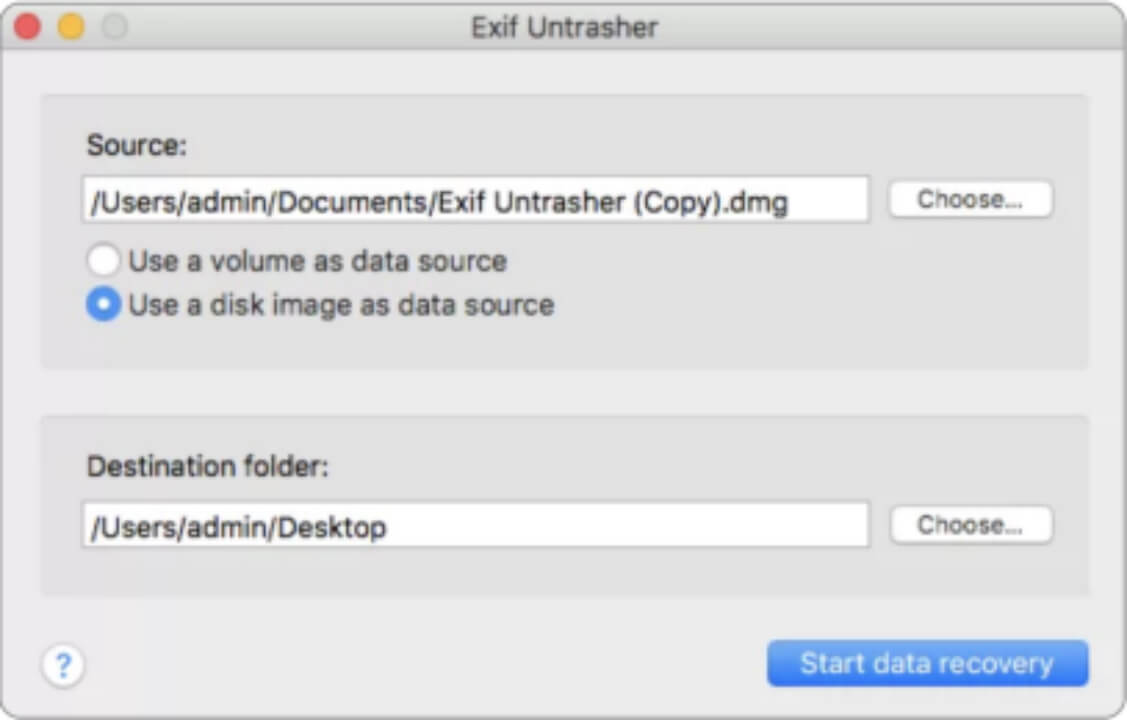Start data recovery
Image resolution: width=1127 pixels, height=720 pixels.
point(927,663)
